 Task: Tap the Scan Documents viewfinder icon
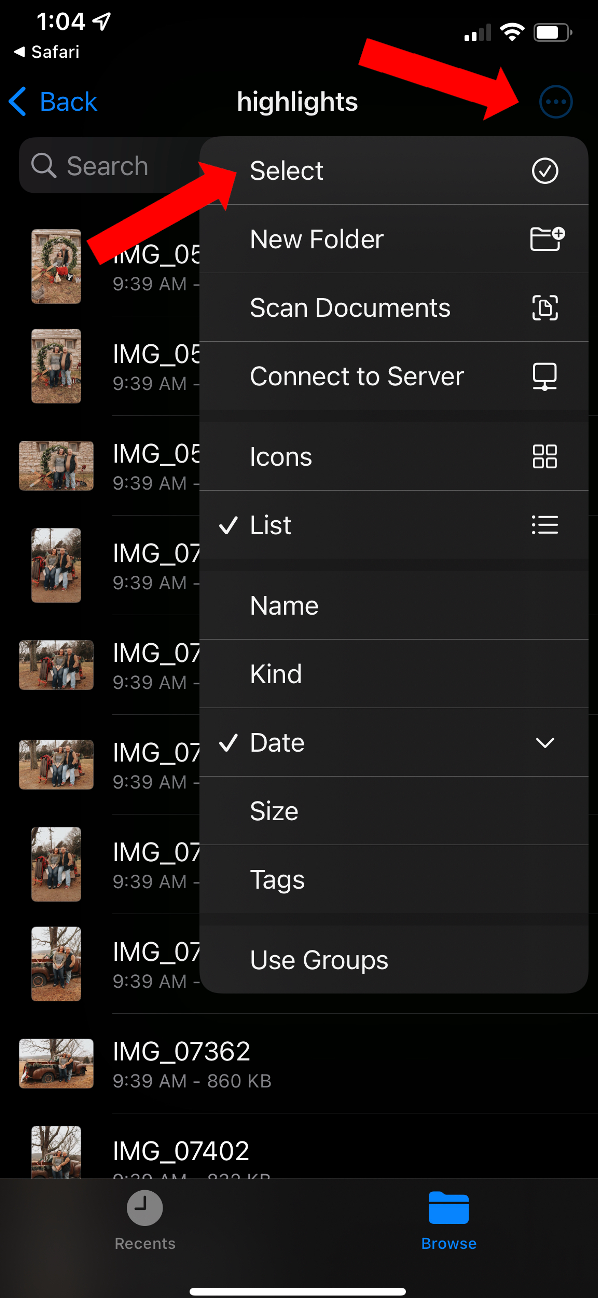click(545, 308)
